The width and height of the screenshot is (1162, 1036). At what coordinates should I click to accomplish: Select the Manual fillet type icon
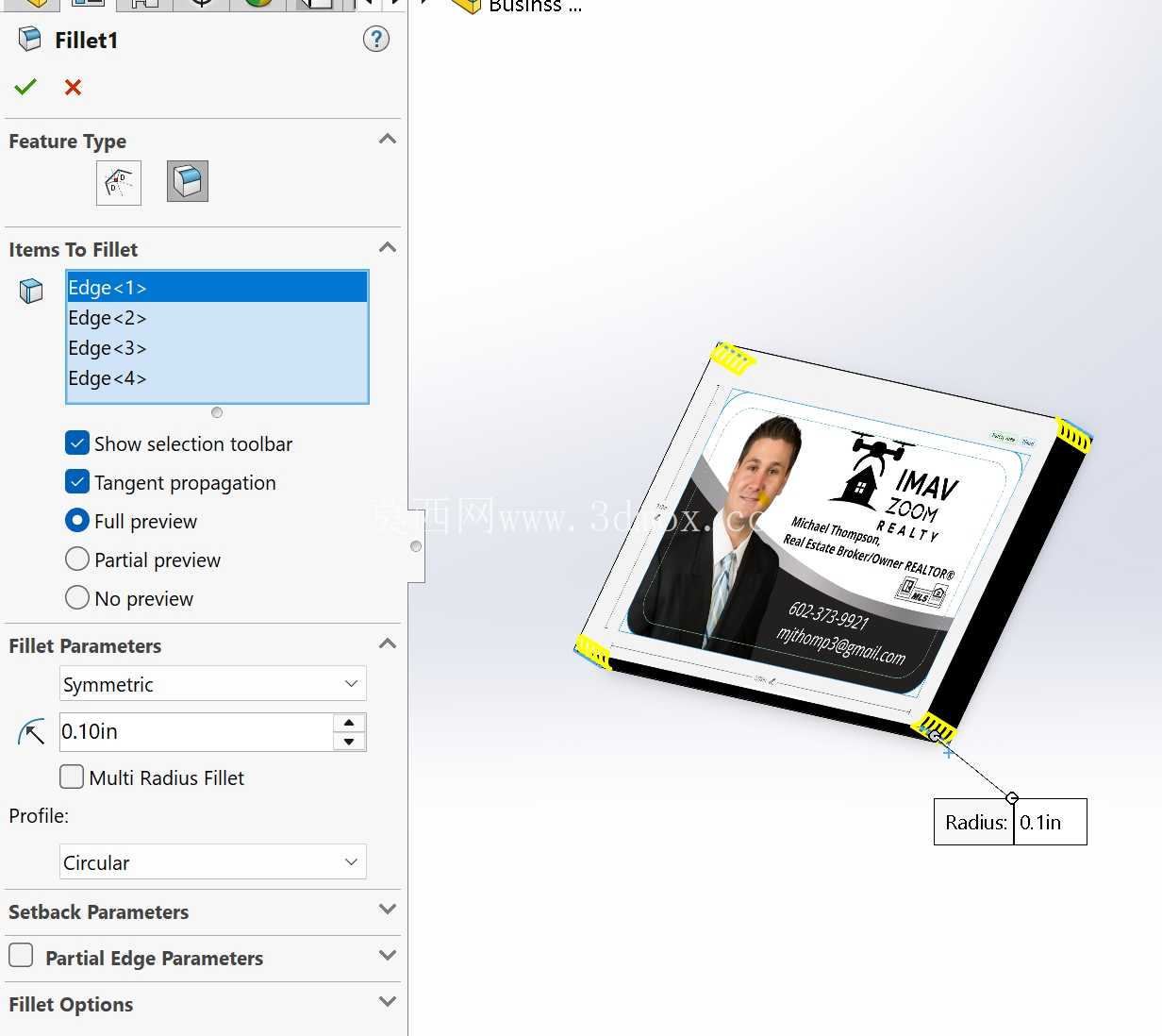point(119,182)
